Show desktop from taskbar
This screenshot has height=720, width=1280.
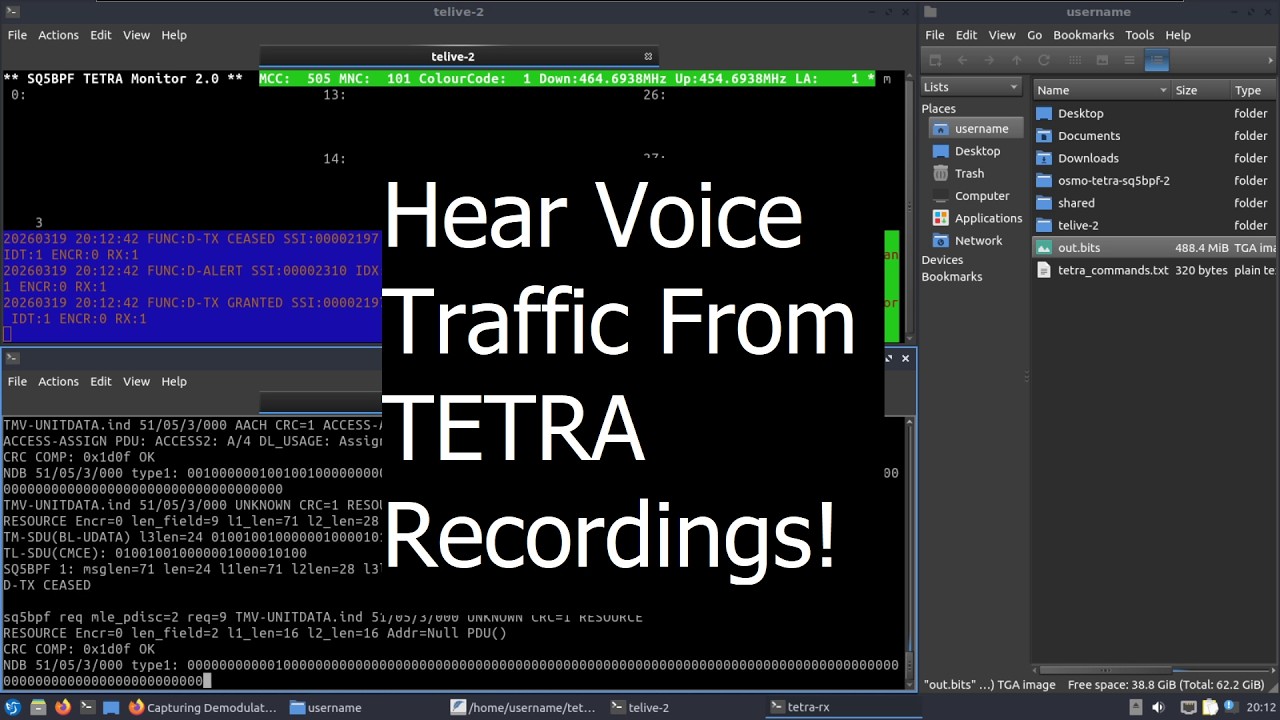pos(111,707)
